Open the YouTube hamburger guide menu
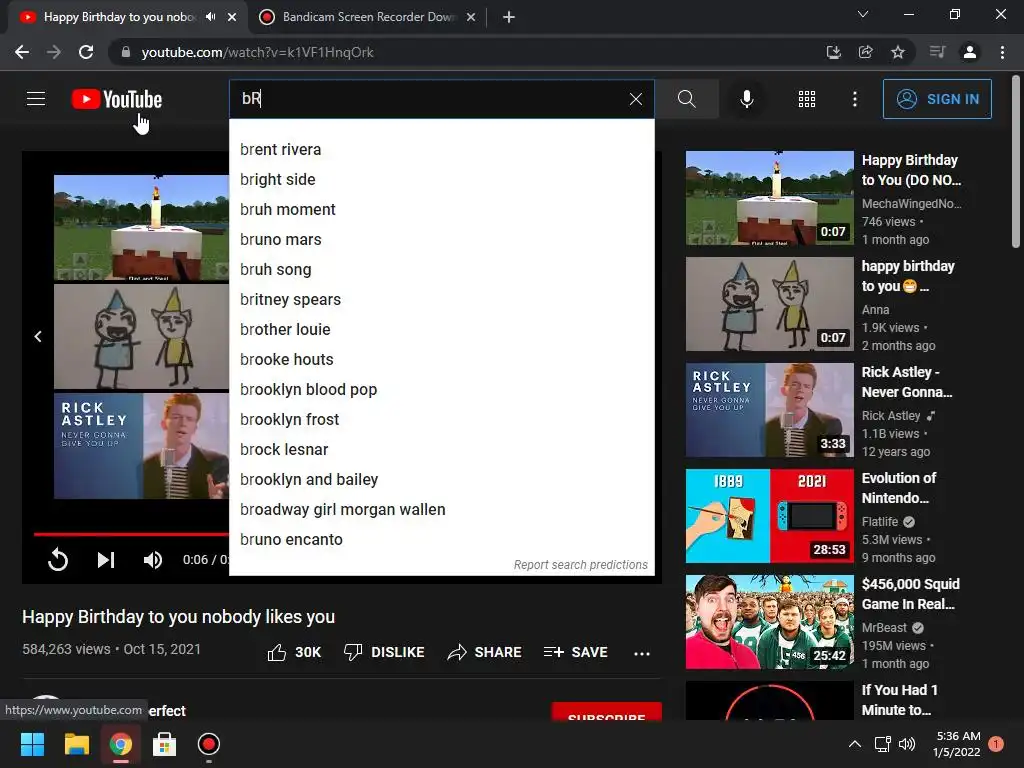Screen dimensions: 1024x768 click(x=36, y=99)
